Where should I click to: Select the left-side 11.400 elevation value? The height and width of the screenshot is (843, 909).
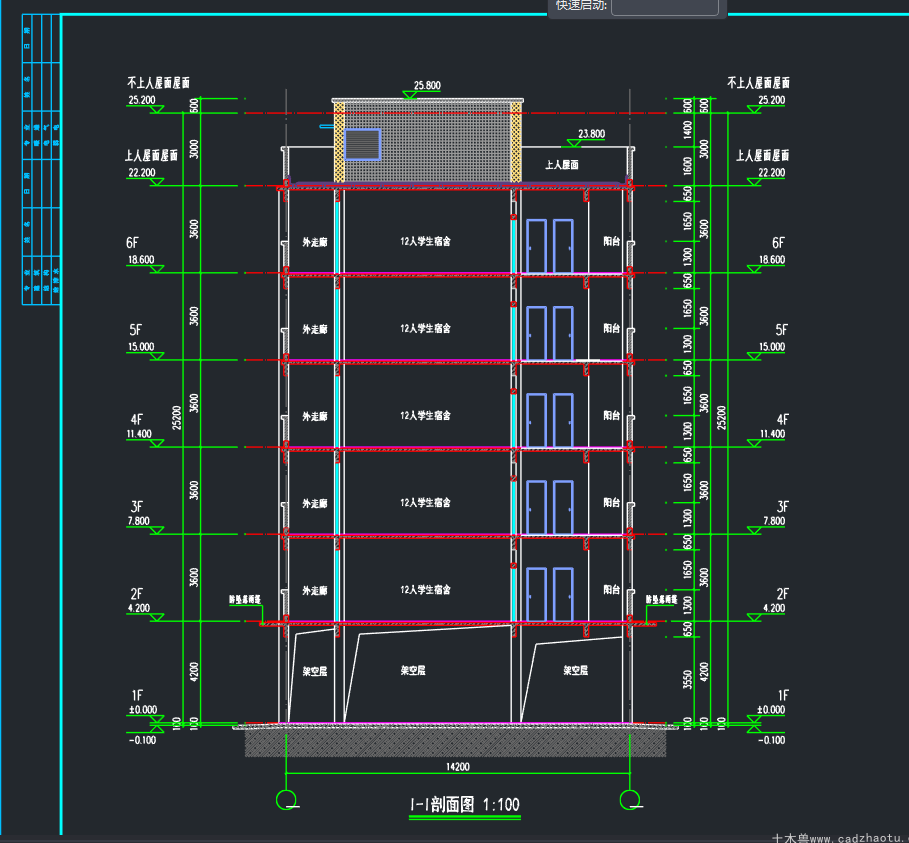139,434
